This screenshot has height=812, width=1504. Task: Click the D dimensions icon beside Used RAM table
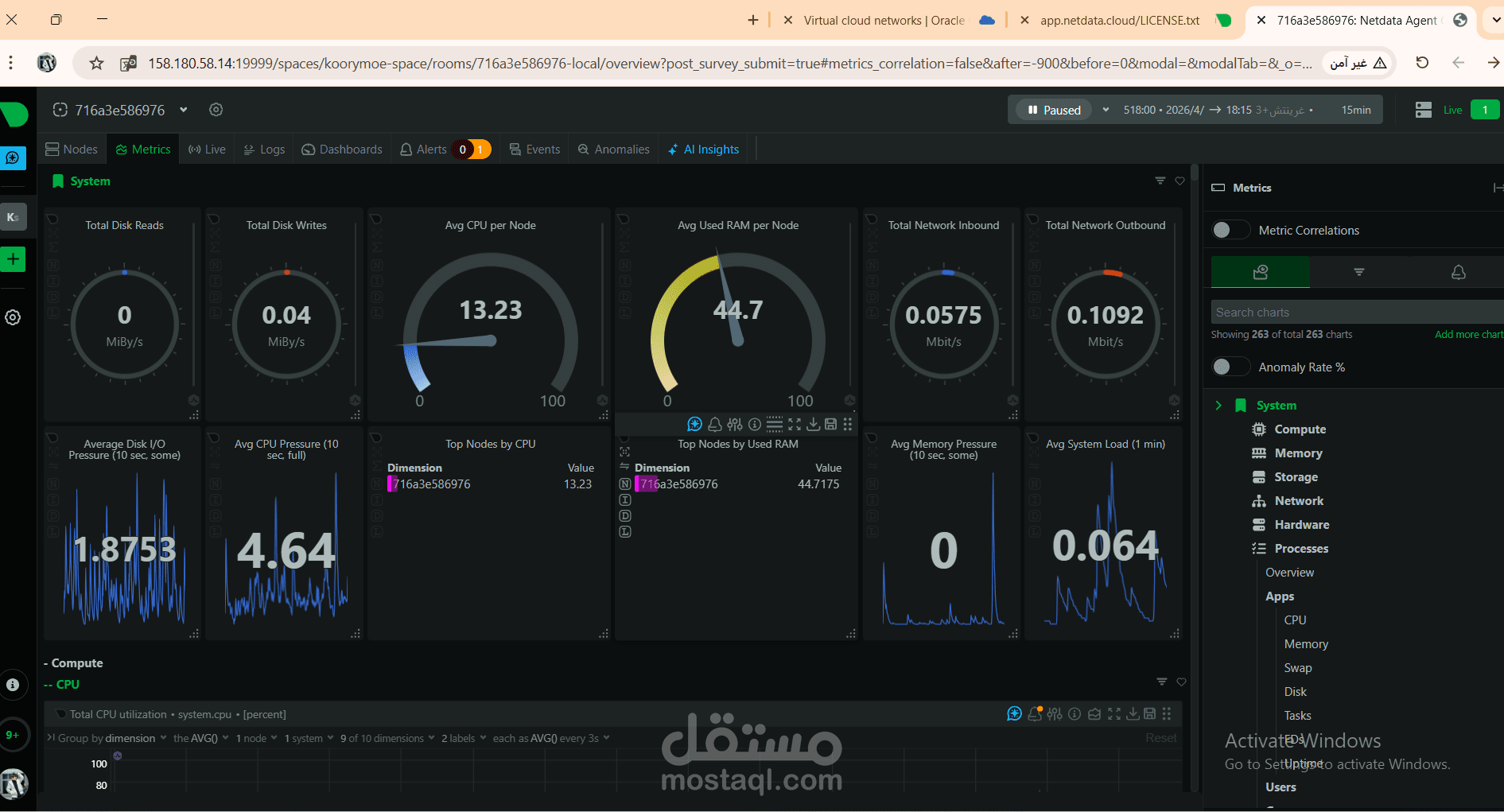[625, 516]
